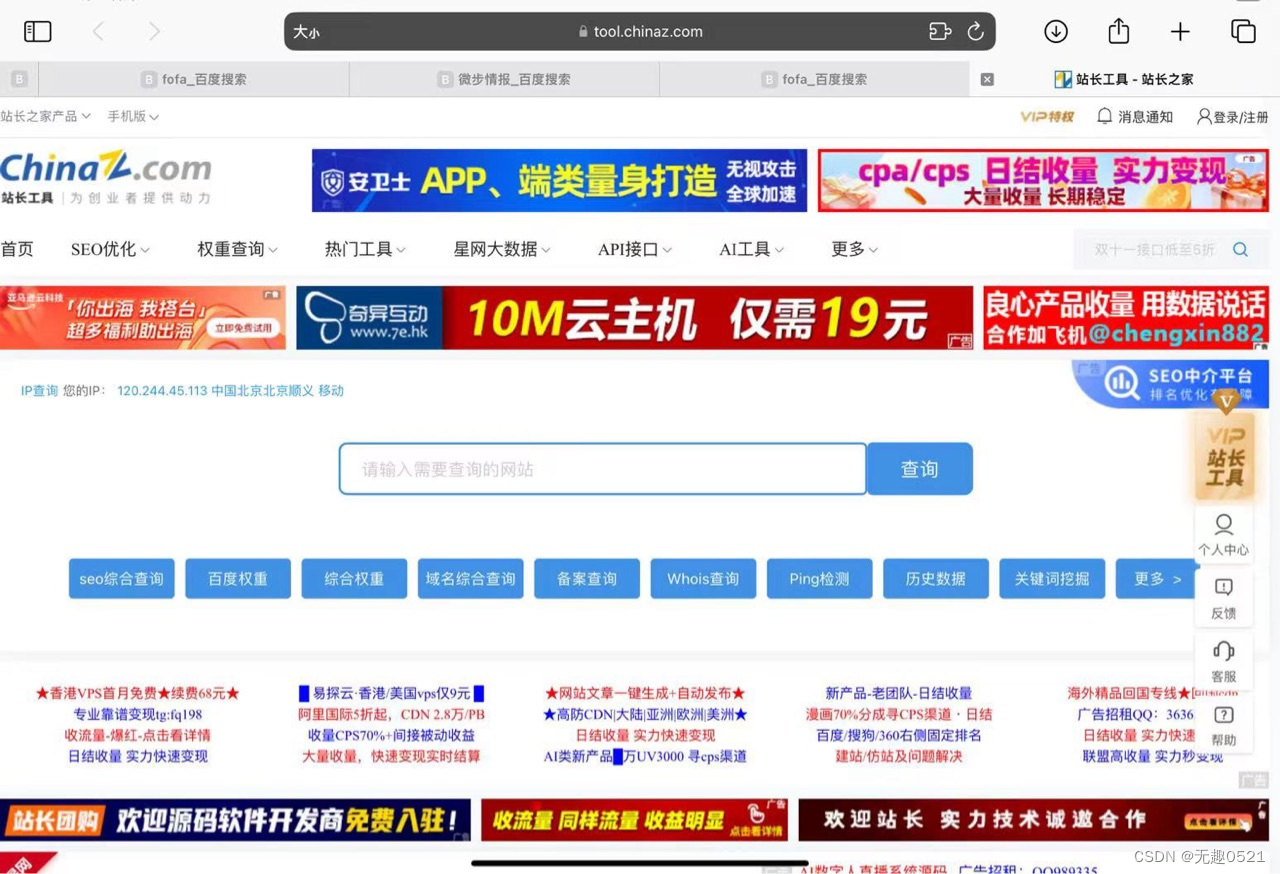1280x874 pixels.
Task: Reload the page with refresh icon
Action: 976,32
